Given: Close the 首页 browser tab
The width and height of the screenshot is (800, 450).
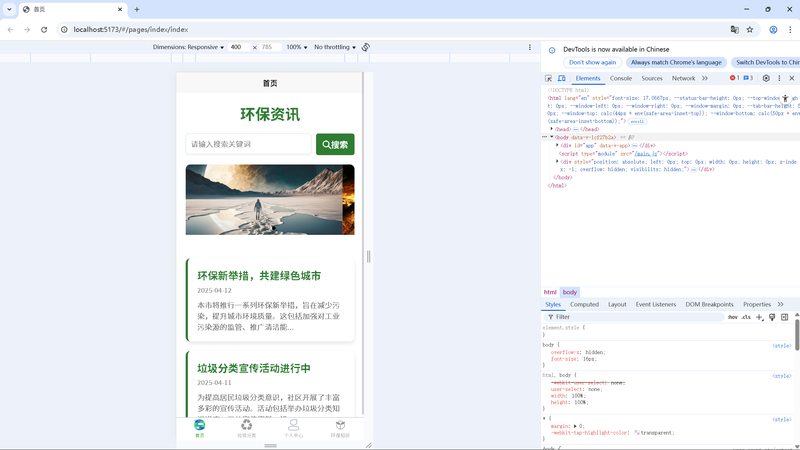Looking at the screenshot, I should pos(120,9).
